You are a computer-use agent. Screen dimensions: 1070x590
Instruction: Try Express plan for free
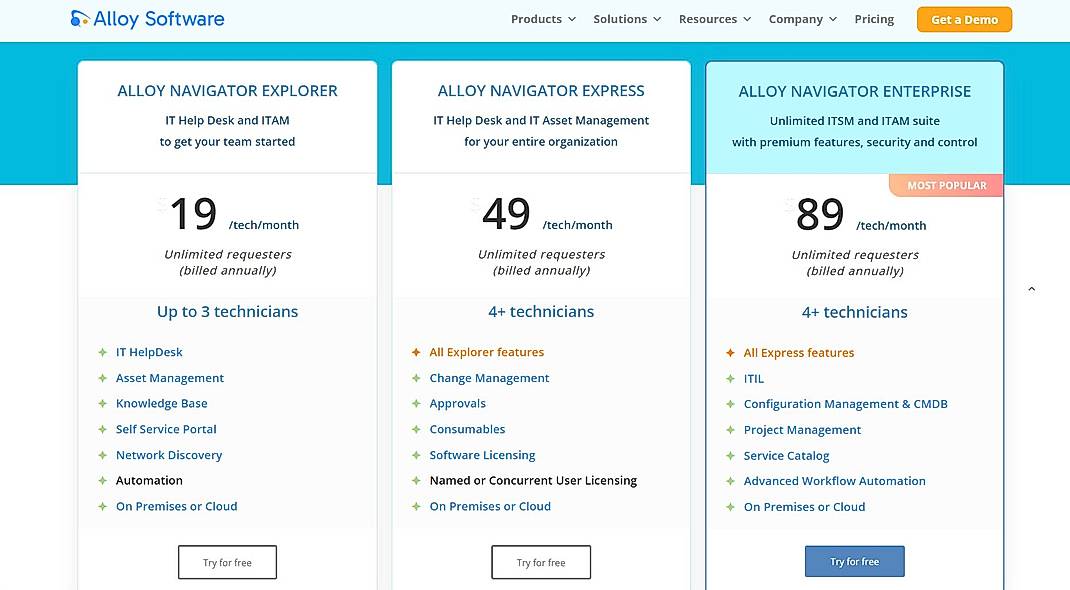click(541, 563)
